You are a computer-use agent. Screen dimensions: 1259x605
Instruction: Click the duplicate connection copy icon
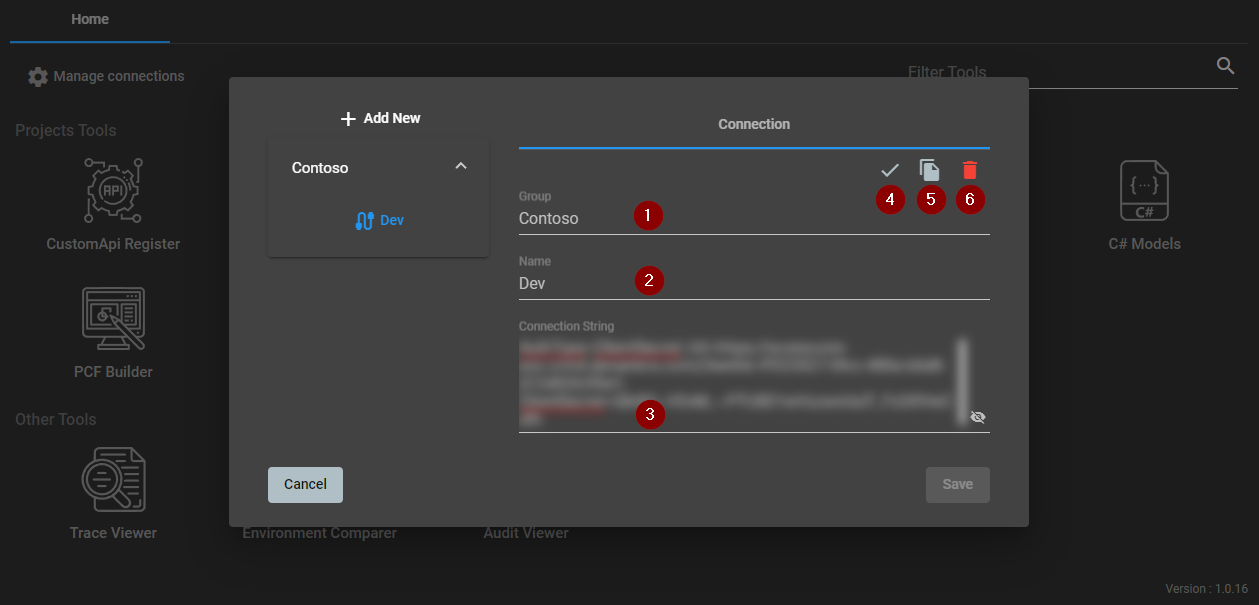[930, 170]
